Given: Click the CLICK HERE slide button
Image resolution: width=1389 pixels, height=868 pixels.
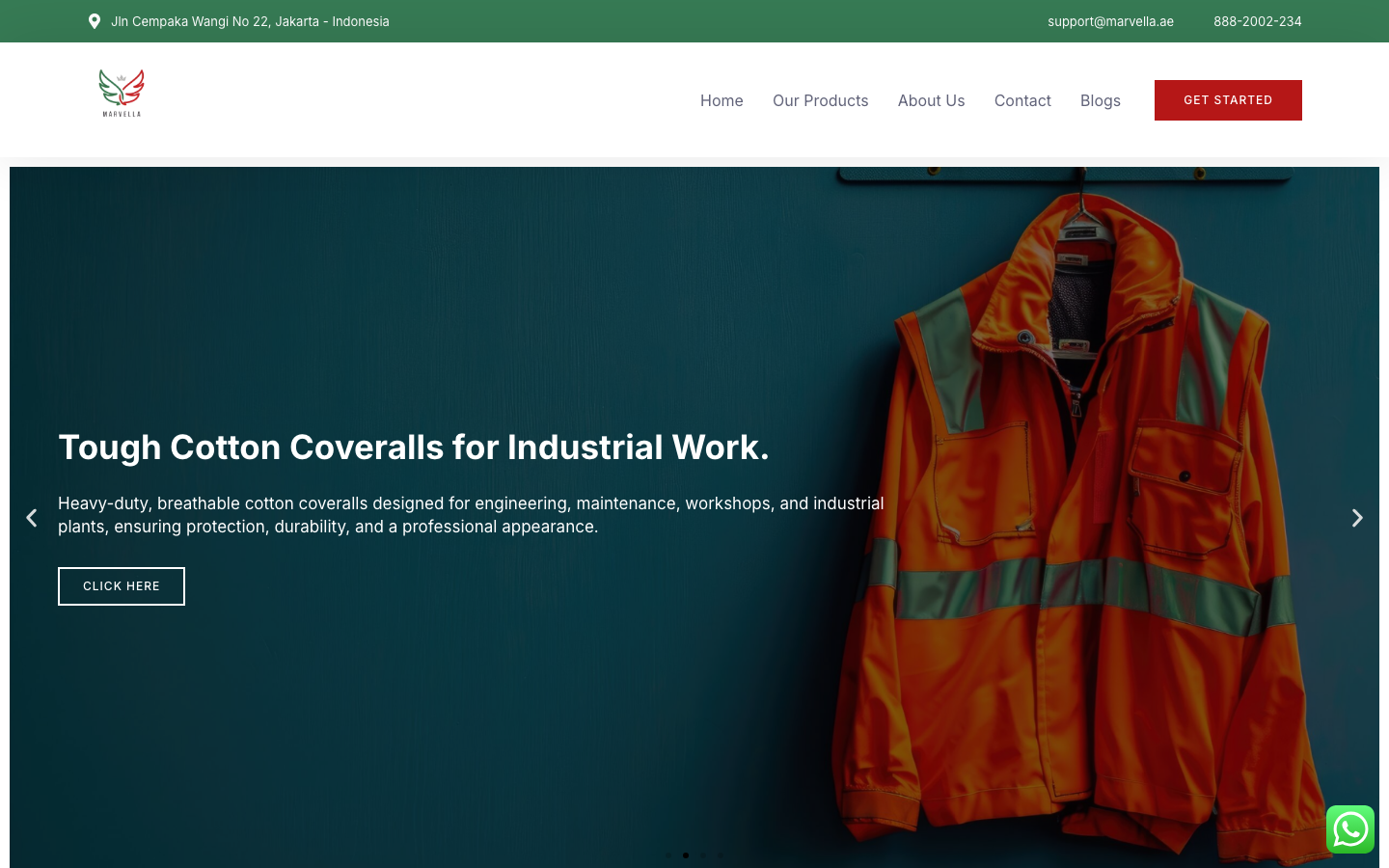Looking at the screenshot, I should [x=122, y=586].
